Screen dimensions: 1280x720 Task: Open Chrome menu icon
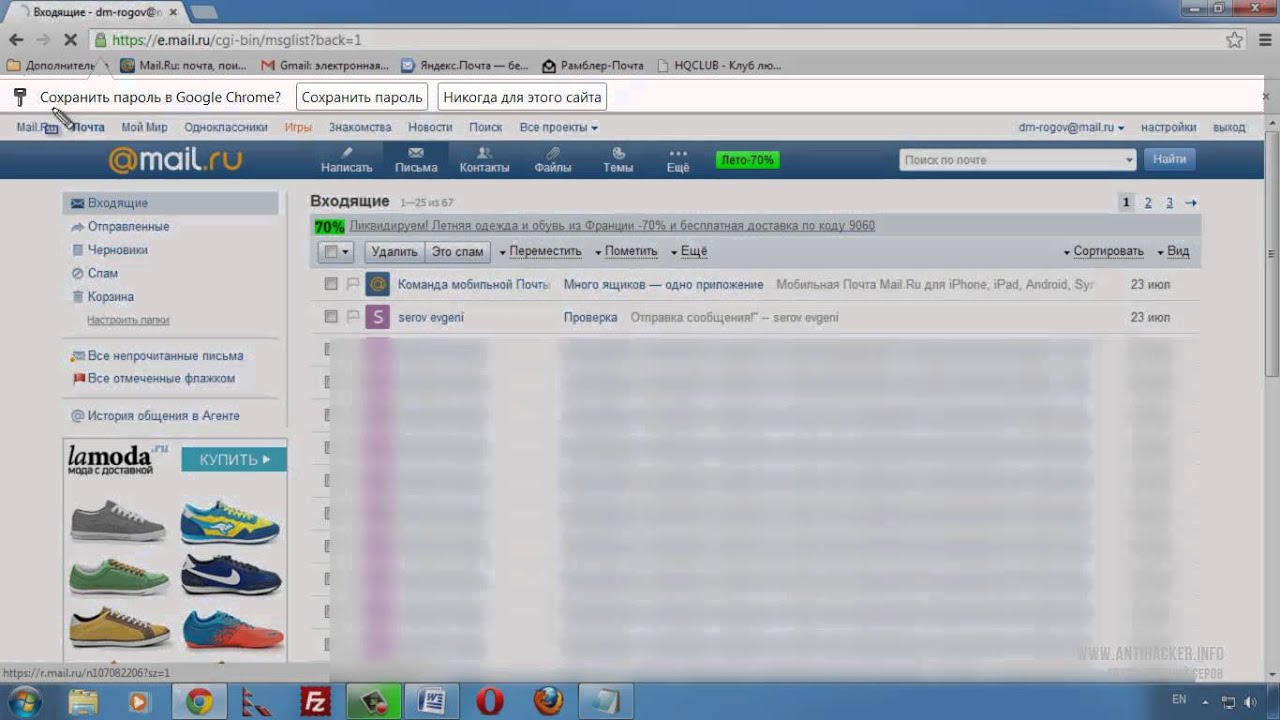click(1264, 40)
